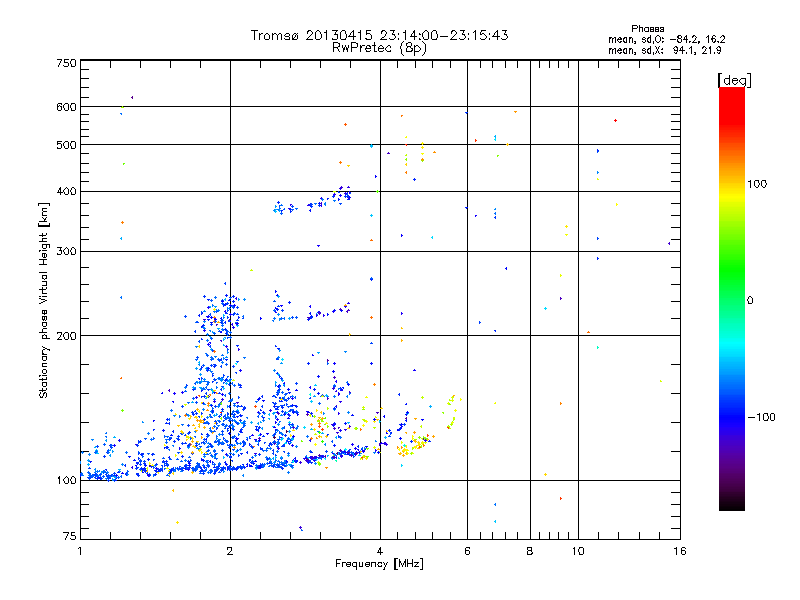Click the plot title 'Tromsø 20130415 23:14:00-23:15:43'
This screenshot has height=600, width=800.
pyautogui.click(x=379, y=35)
